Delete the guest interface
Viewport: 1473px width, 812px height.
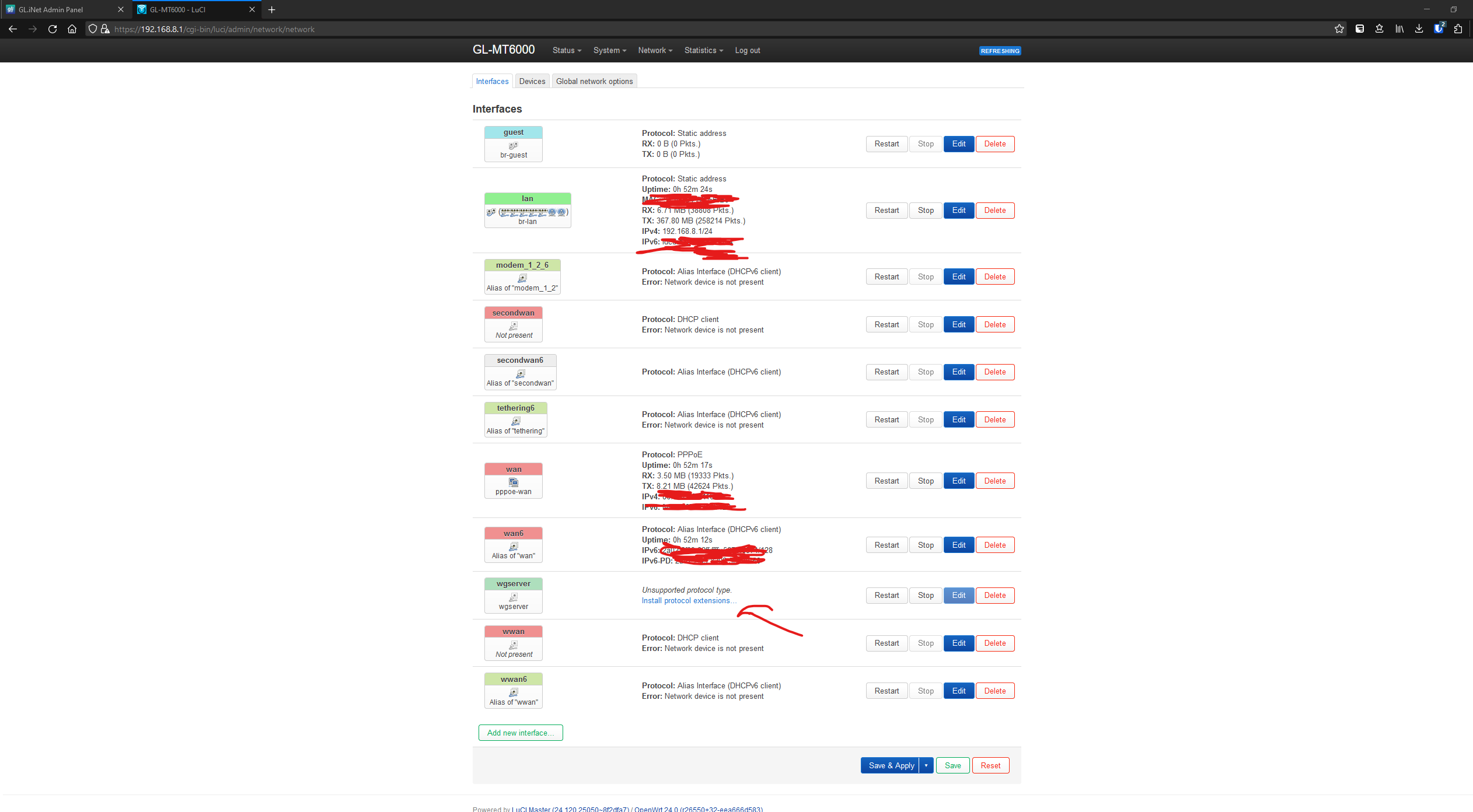tap(995, 143)
